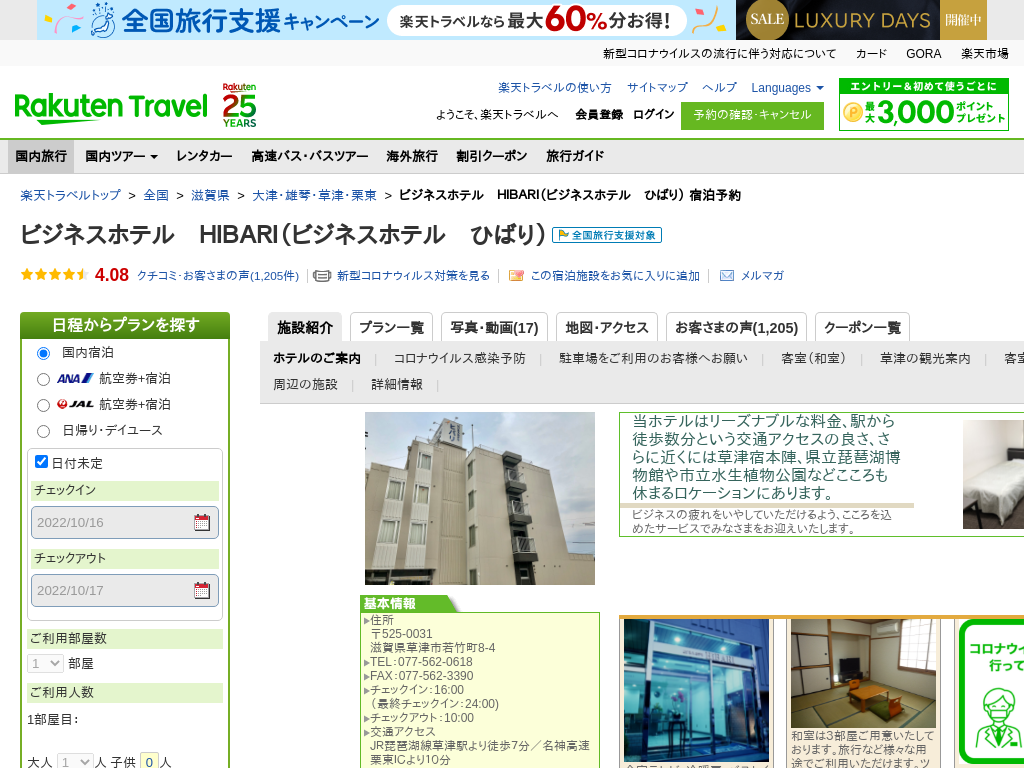Open 高速バス・バスツアー menu item
Image resolution: width=1024 pixels, height=768 pixels.
(x=310, y=156)
